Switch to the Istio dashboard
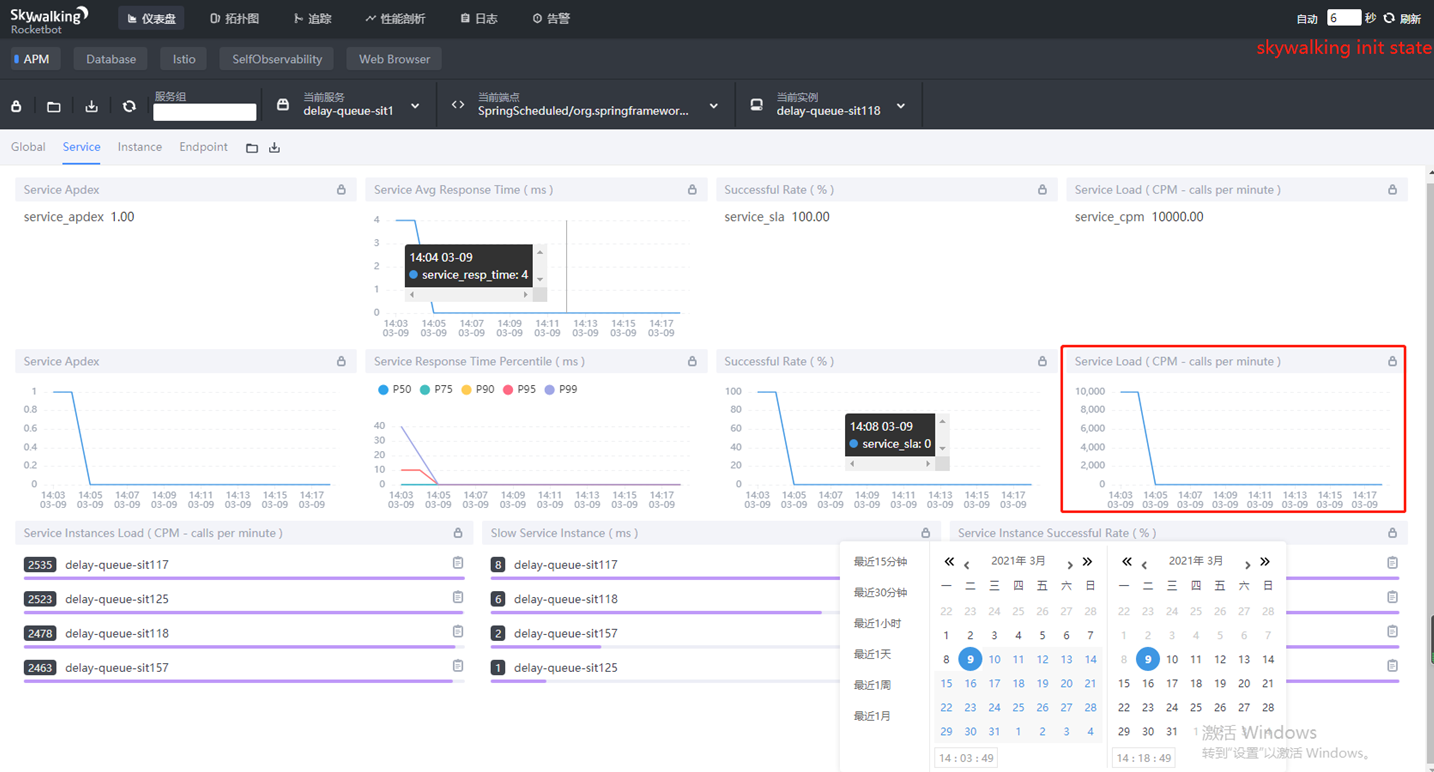This screenshot has height=772, width=1434. [x=184, y=59]
